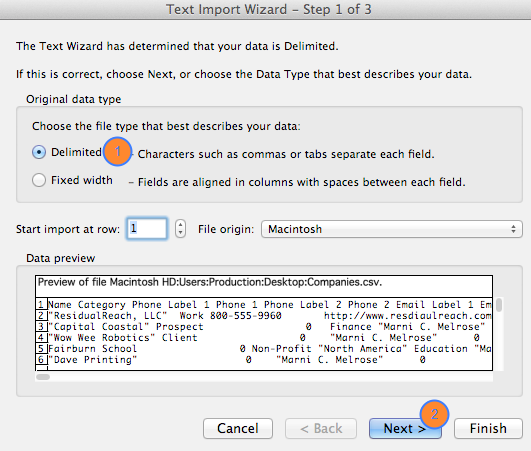Click the Finish button
Viewport: 531px width, 451px height.
point(488,429)
